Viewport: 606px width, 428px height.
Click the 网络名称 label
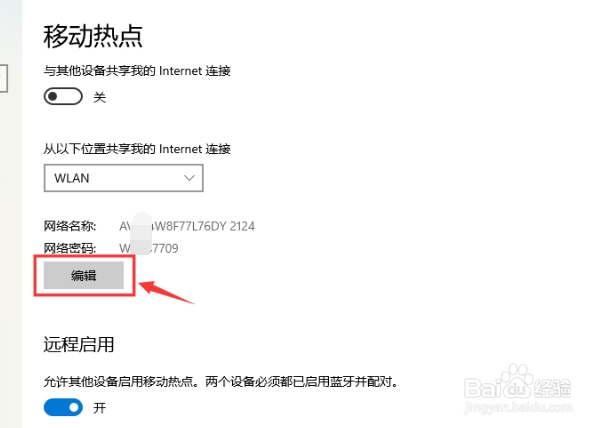(x=70, y=226)
